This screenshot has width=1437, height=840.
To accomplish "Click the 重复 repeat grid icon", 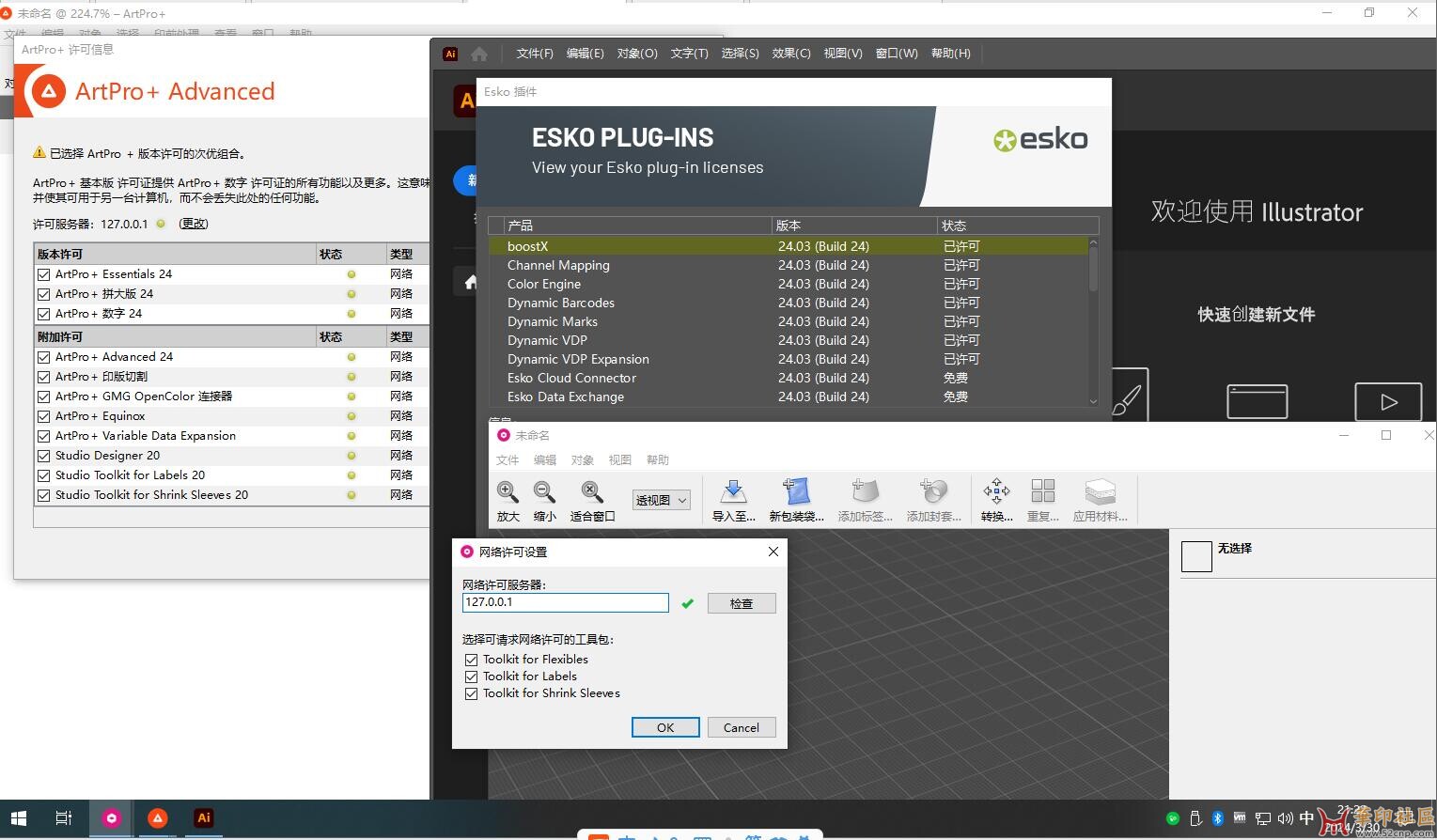I will pyautogui.click(x=1043, y=491).
